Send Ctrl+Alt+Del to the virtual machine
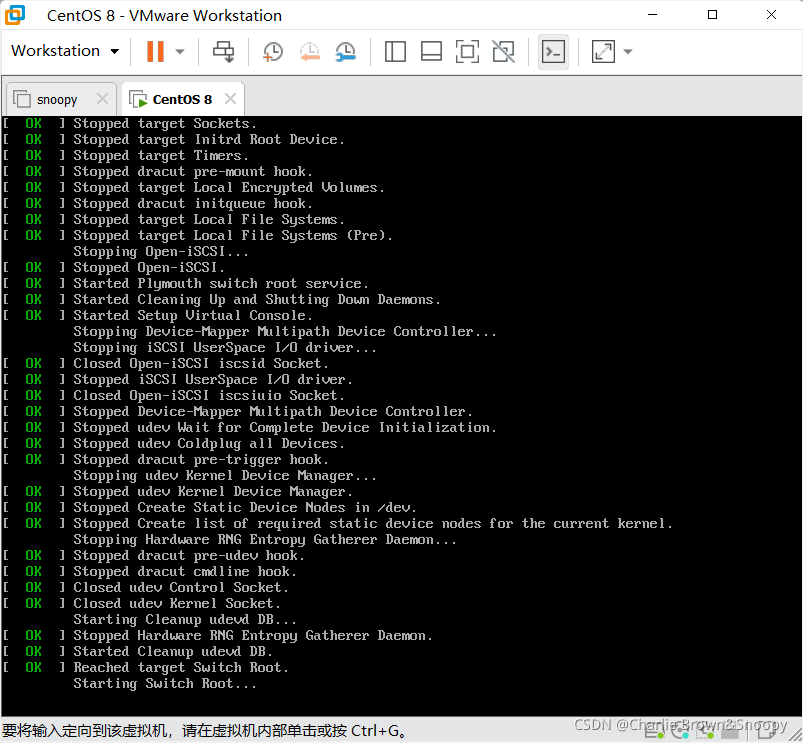Viewport: 803px width, 743px height. coord(224,51)
